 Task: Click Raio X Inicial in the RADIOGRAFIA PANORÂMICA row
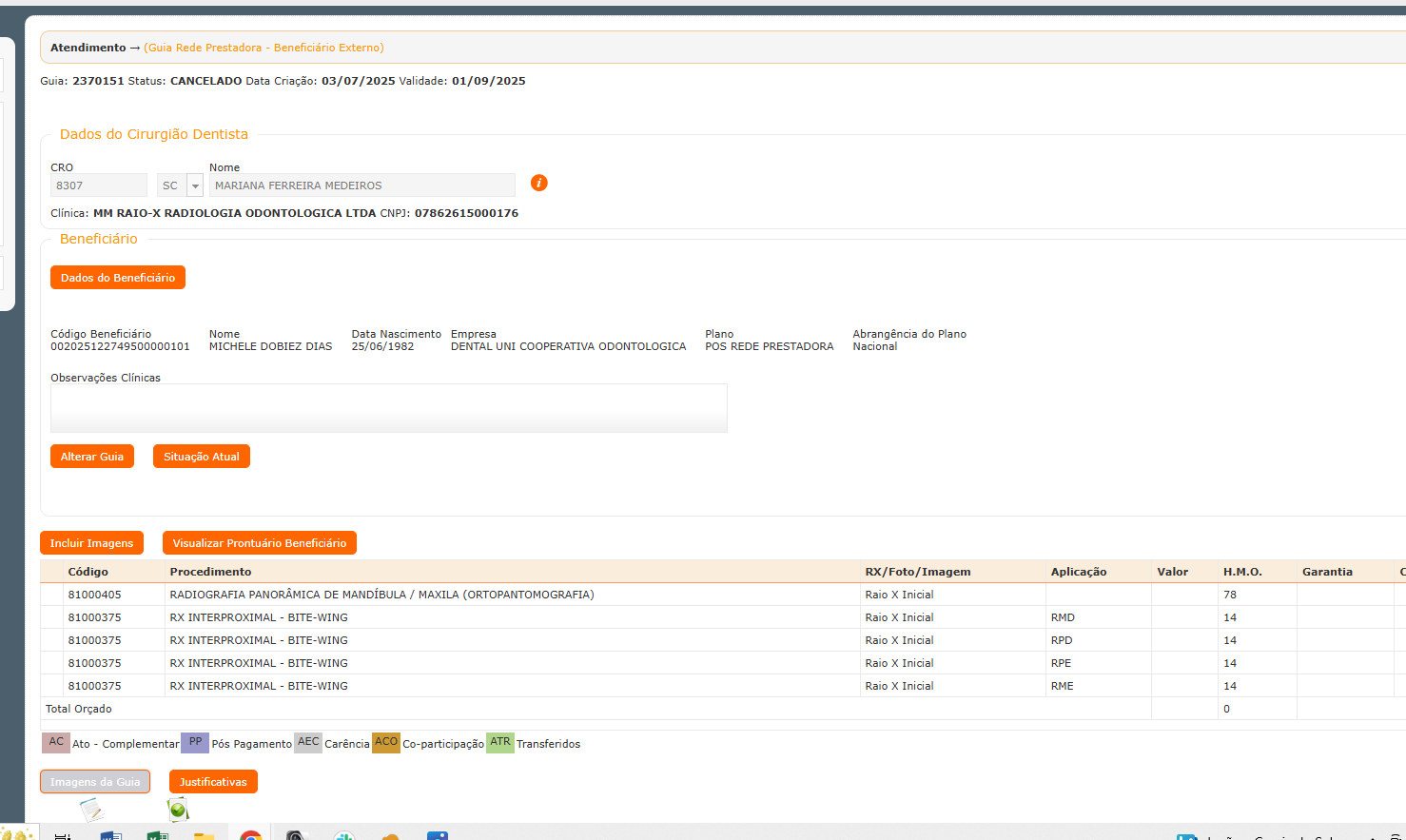(x=900, y=595)
